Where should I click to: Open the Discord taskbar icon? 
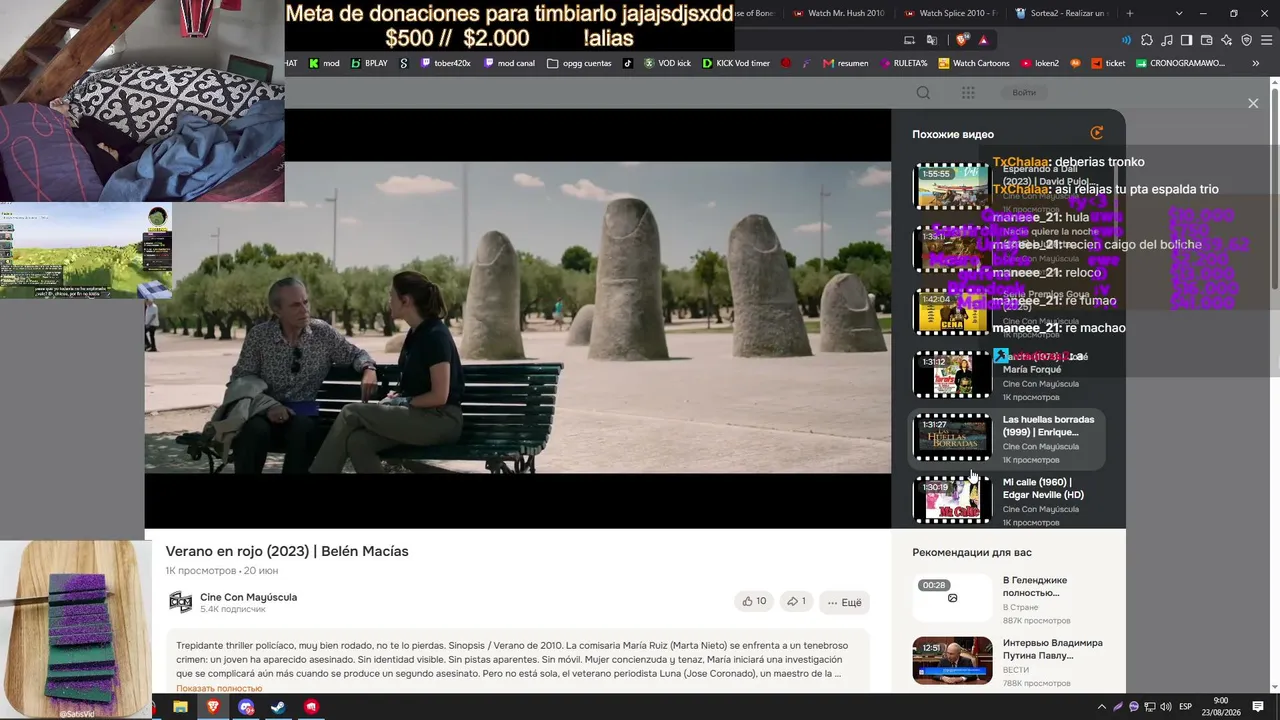(246, 707)
